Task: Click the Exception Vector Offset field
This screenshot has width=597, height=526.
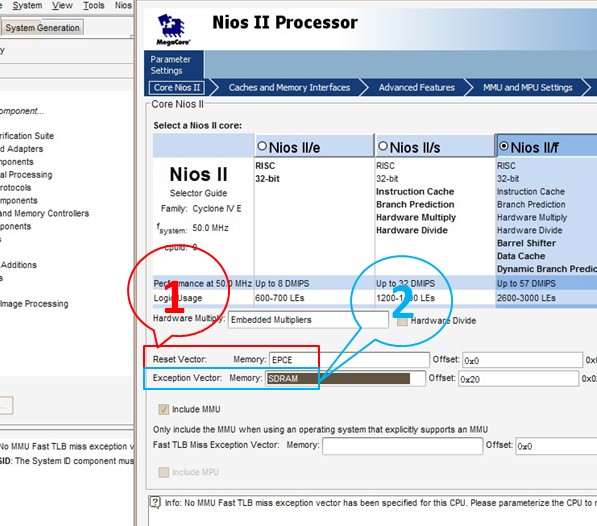Action: click(x=518, y=379)
